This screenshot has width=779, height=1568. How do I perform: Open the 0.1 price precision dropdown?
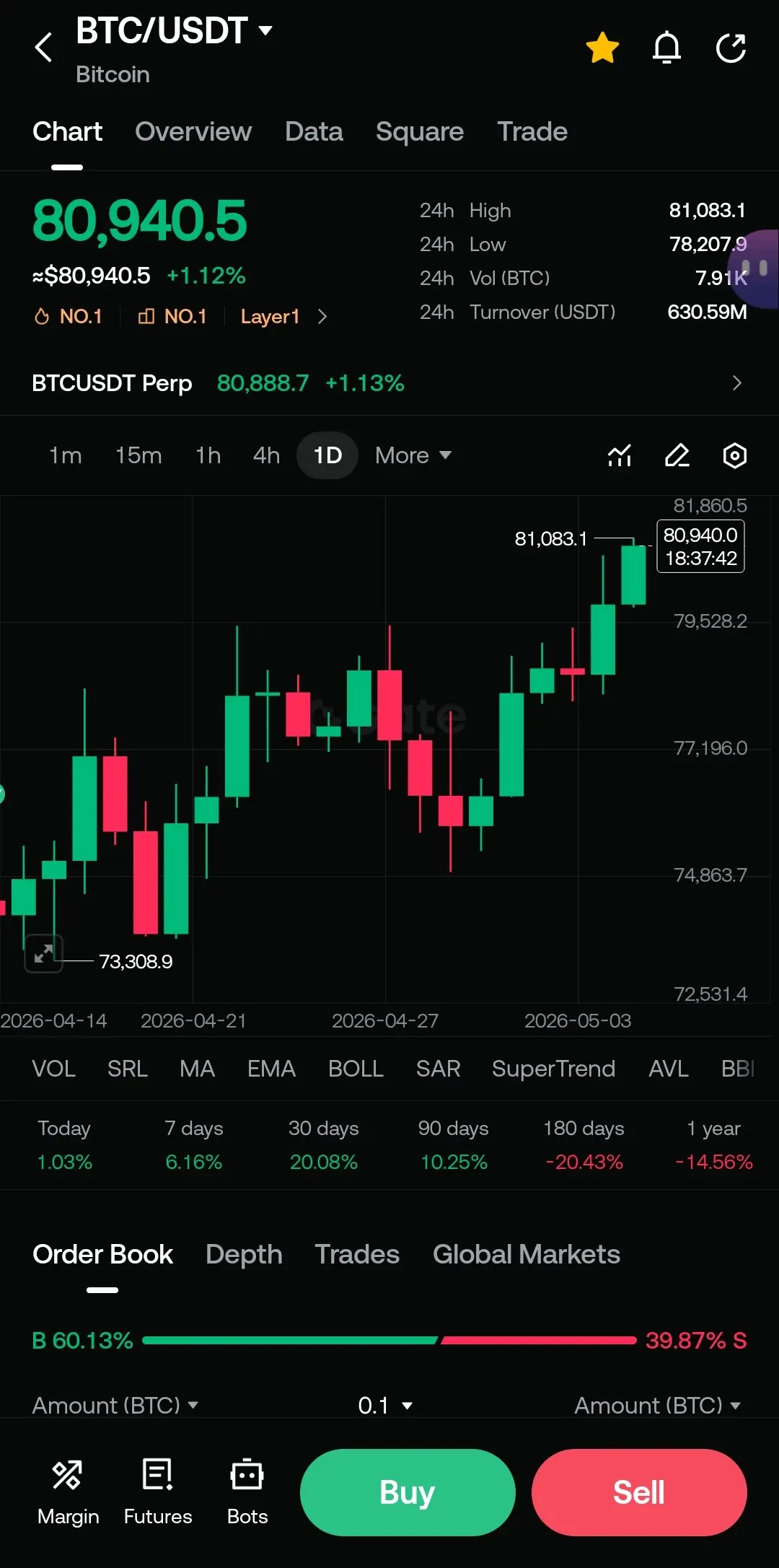click(x=385, y=1405)
